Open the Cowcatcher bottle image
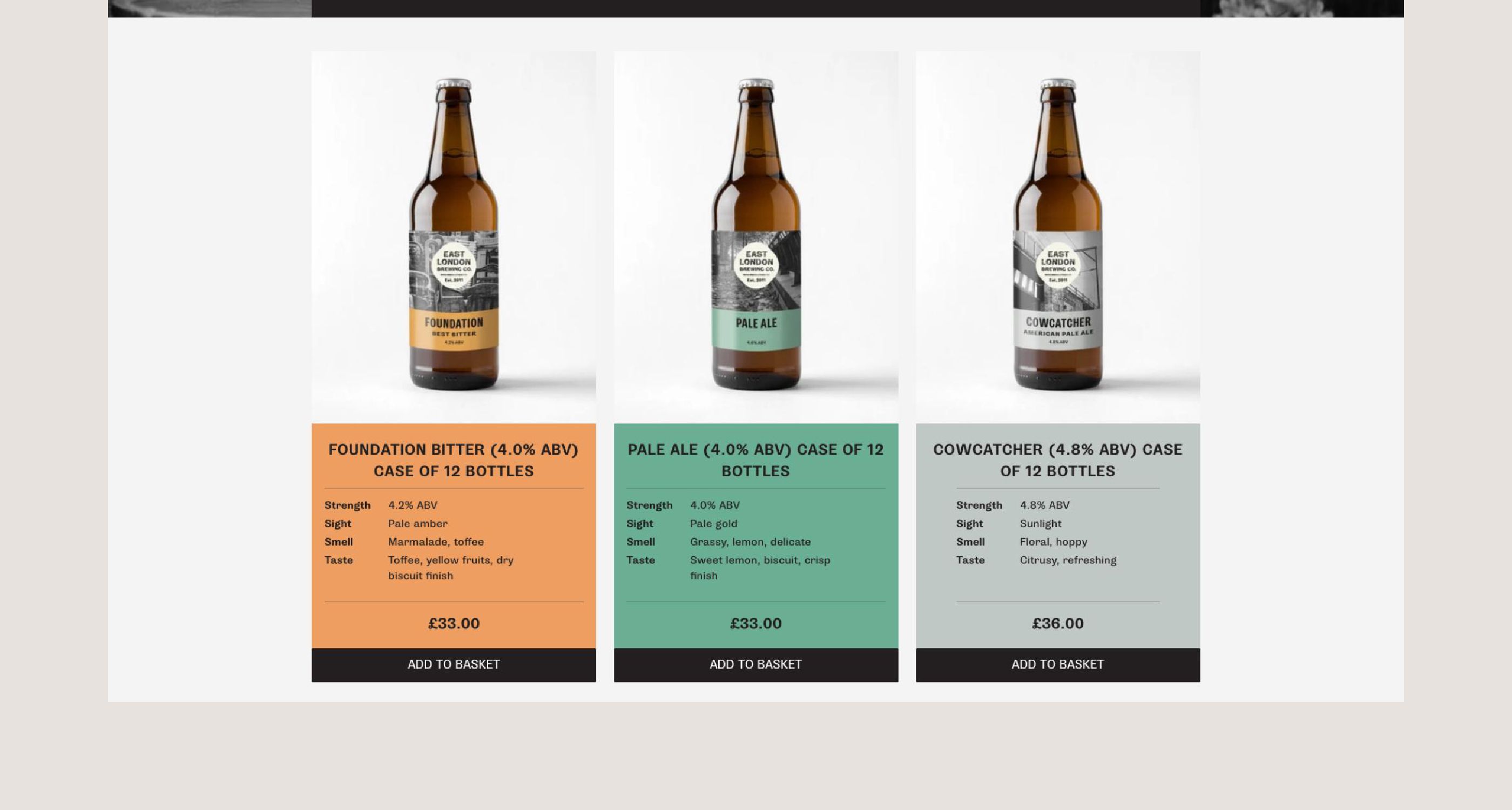This screenshot has height=810, width=1512. [x=1058, y=237]
